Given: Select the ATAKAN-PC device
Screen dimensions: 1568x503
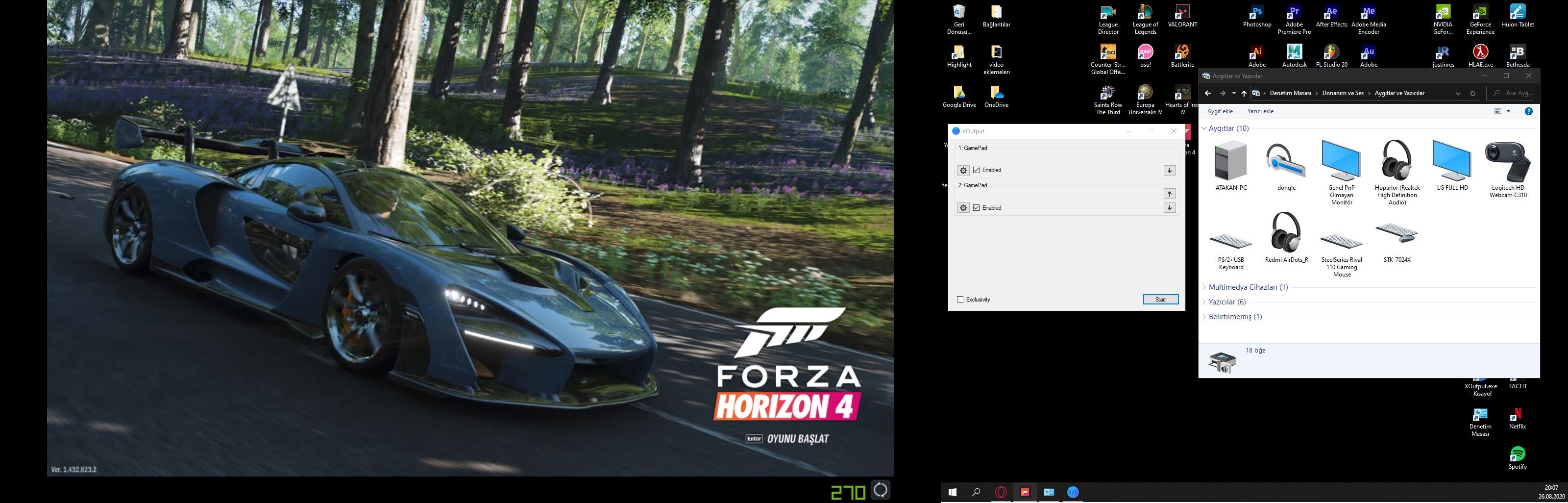Looking at the screenshot, I should point(1231,166).
